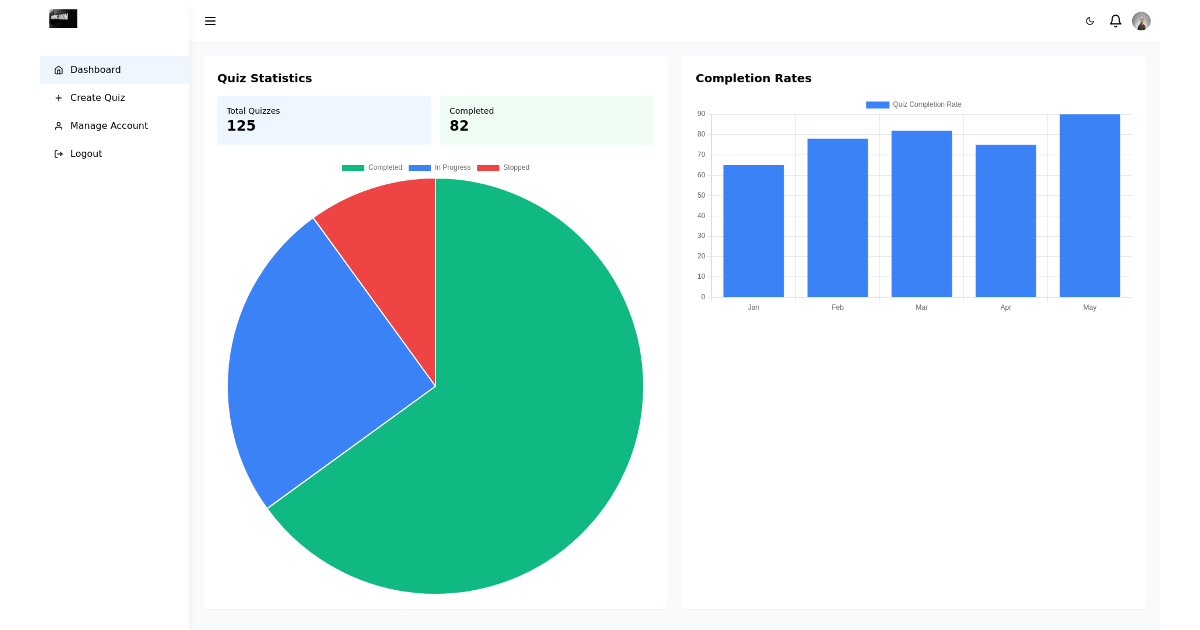
Task: Toggle dark mode with the moon icon
Action: [x=1089, y=20]
